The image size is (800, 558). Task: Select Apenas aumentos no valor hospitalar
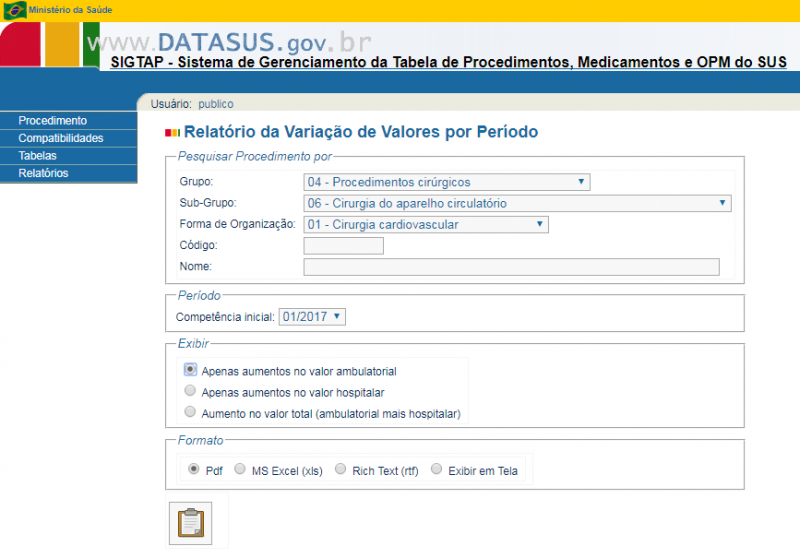(190, 391)
